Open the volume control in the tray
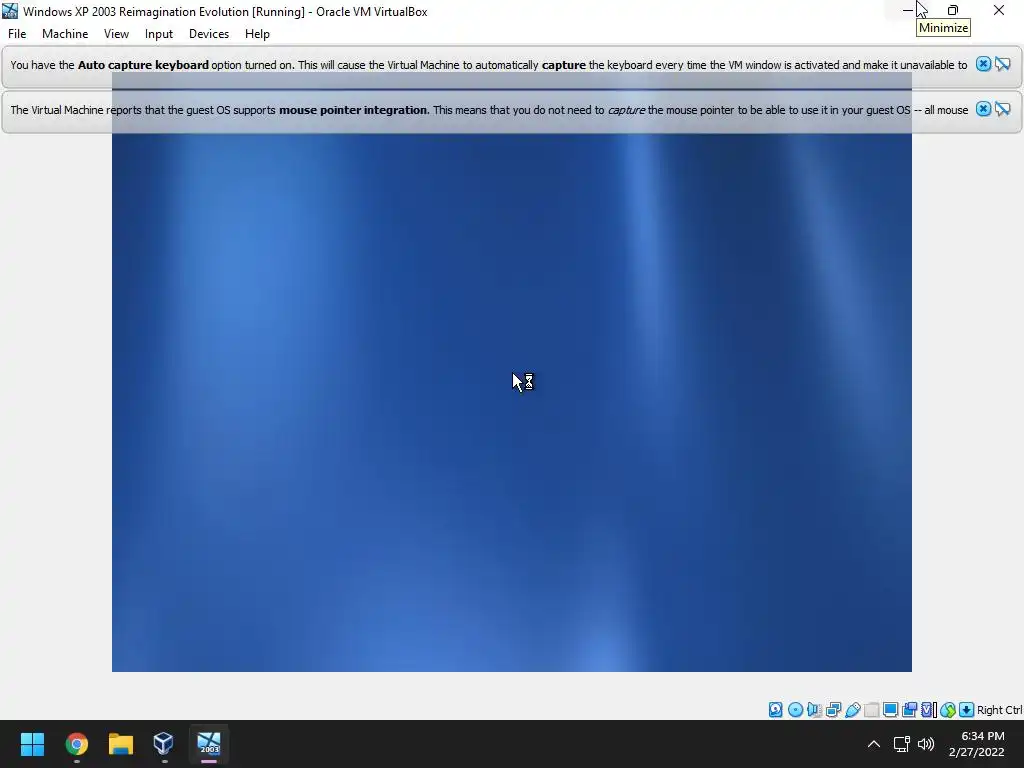This screenshot has width=1024, height=768. pyautogui.click(x=926, y=744)
